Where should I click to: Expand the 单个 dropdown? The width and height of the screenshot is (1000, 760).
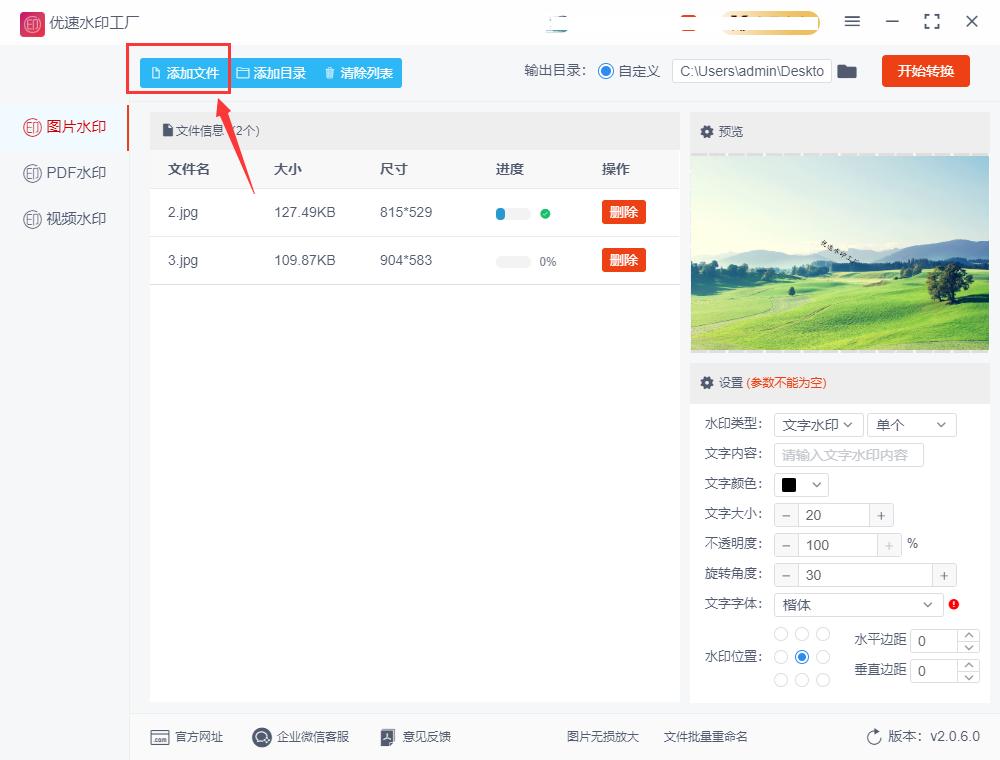(911, 424)
